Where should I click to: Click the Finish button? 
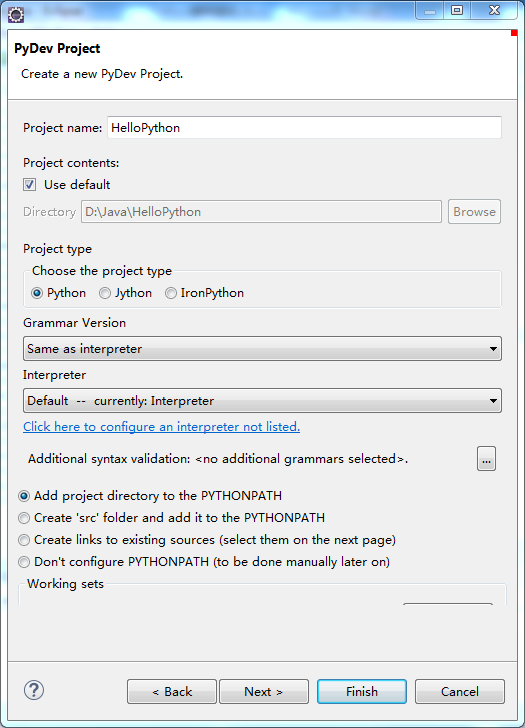coord(362,692)
